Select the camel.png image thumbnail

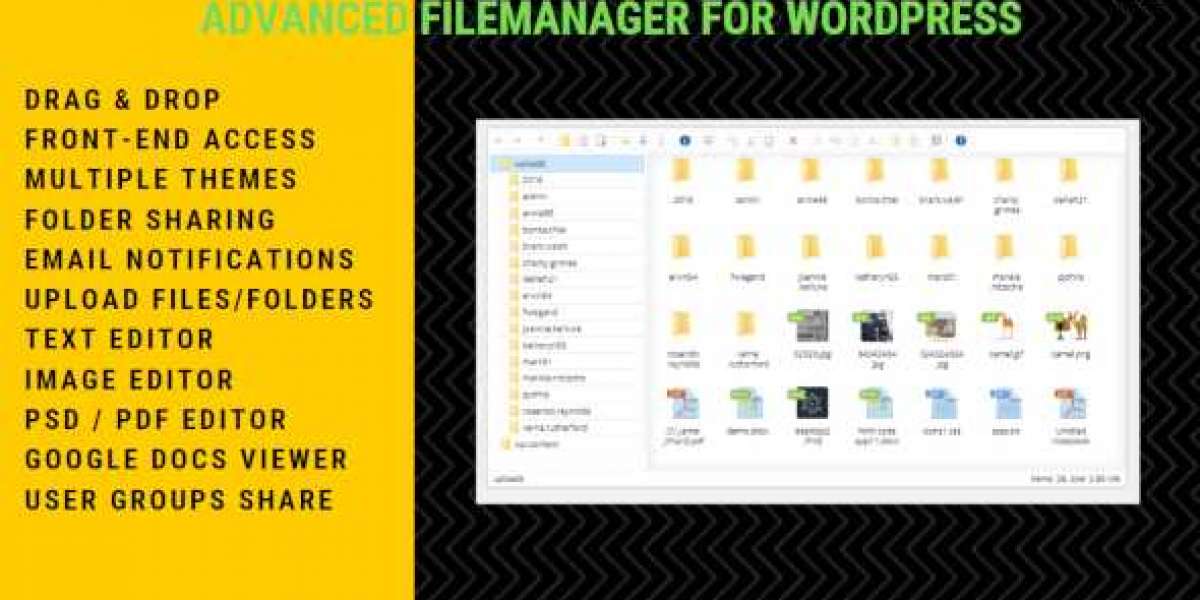(1068, 325)
